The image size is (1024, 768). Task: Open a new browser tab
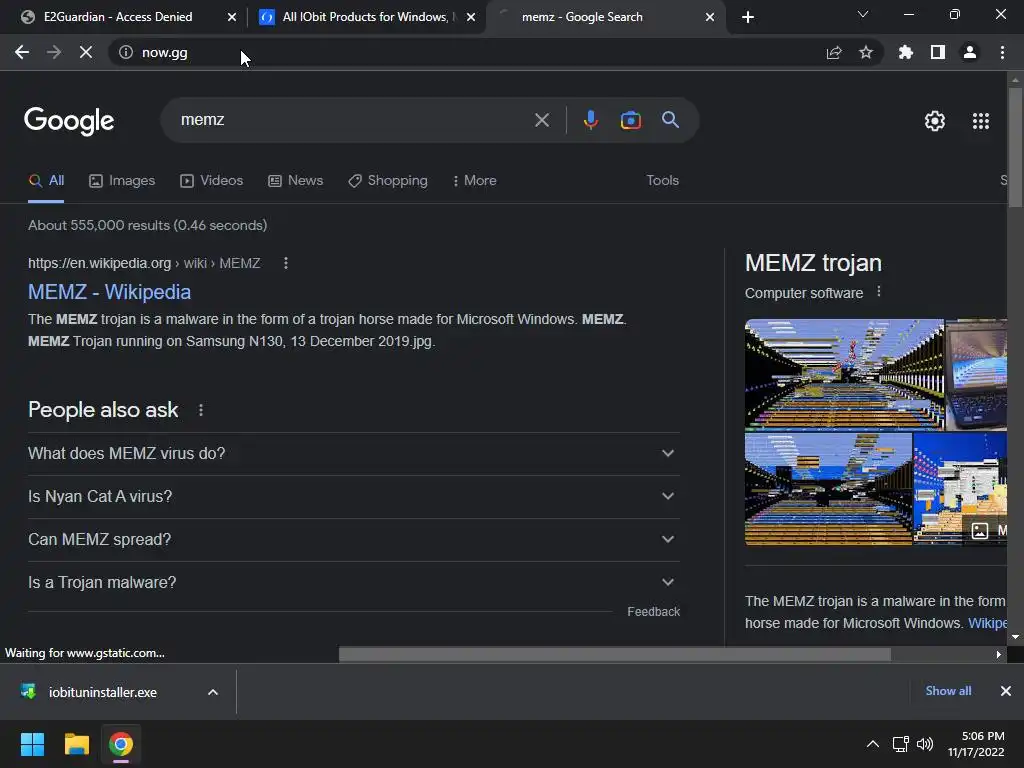(748, 17)
